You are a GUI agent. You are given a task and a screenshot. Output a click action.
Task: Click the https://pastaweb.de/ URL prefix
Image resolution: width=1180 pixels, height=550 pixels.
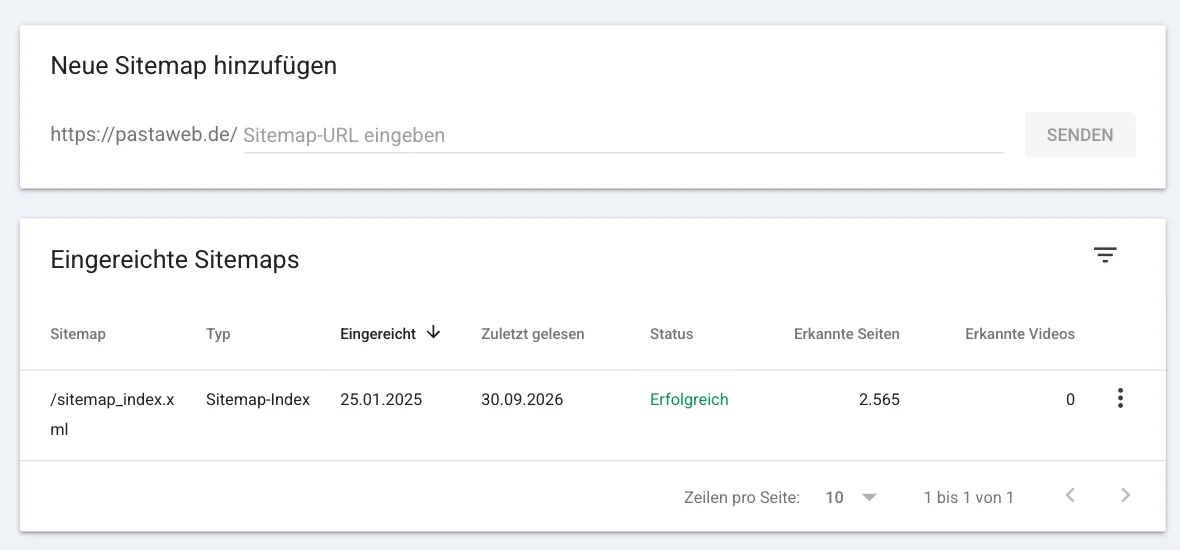(144, 135)
